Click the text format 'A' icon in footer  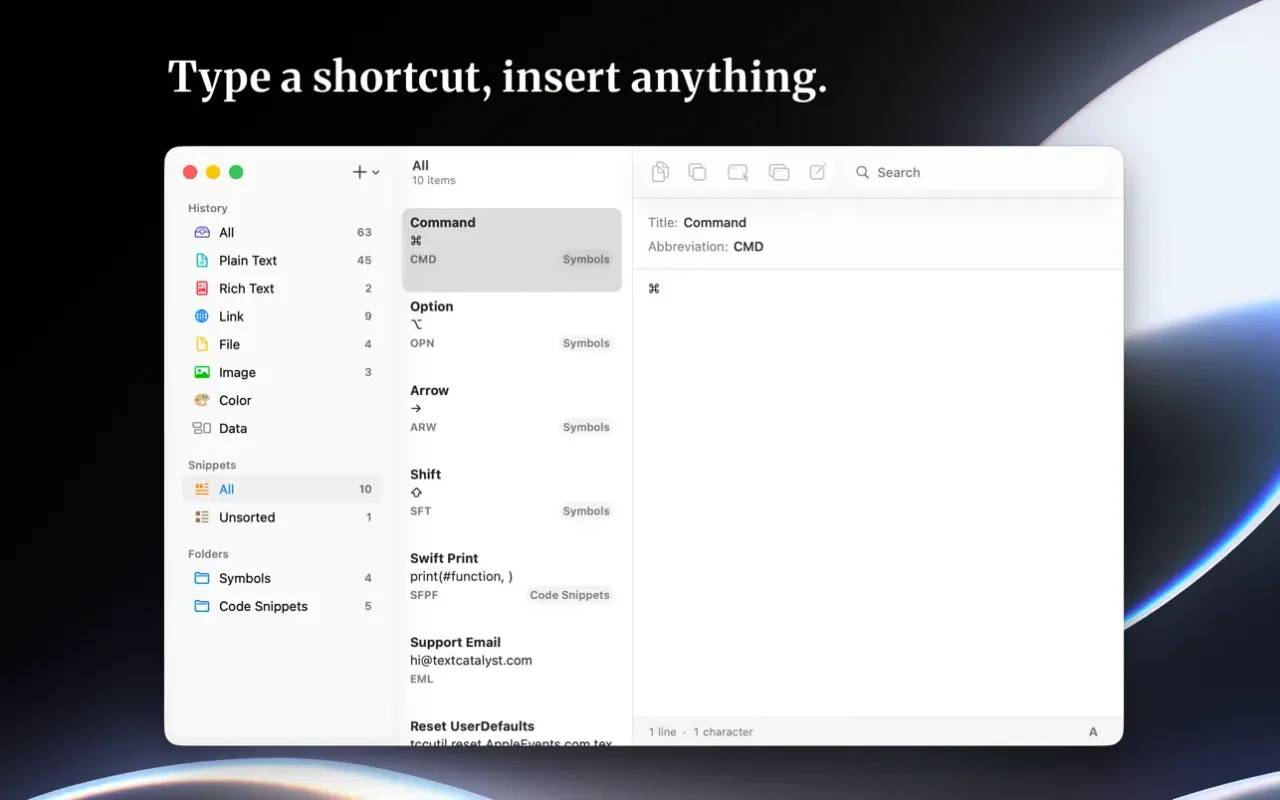tap(1093, 732)
